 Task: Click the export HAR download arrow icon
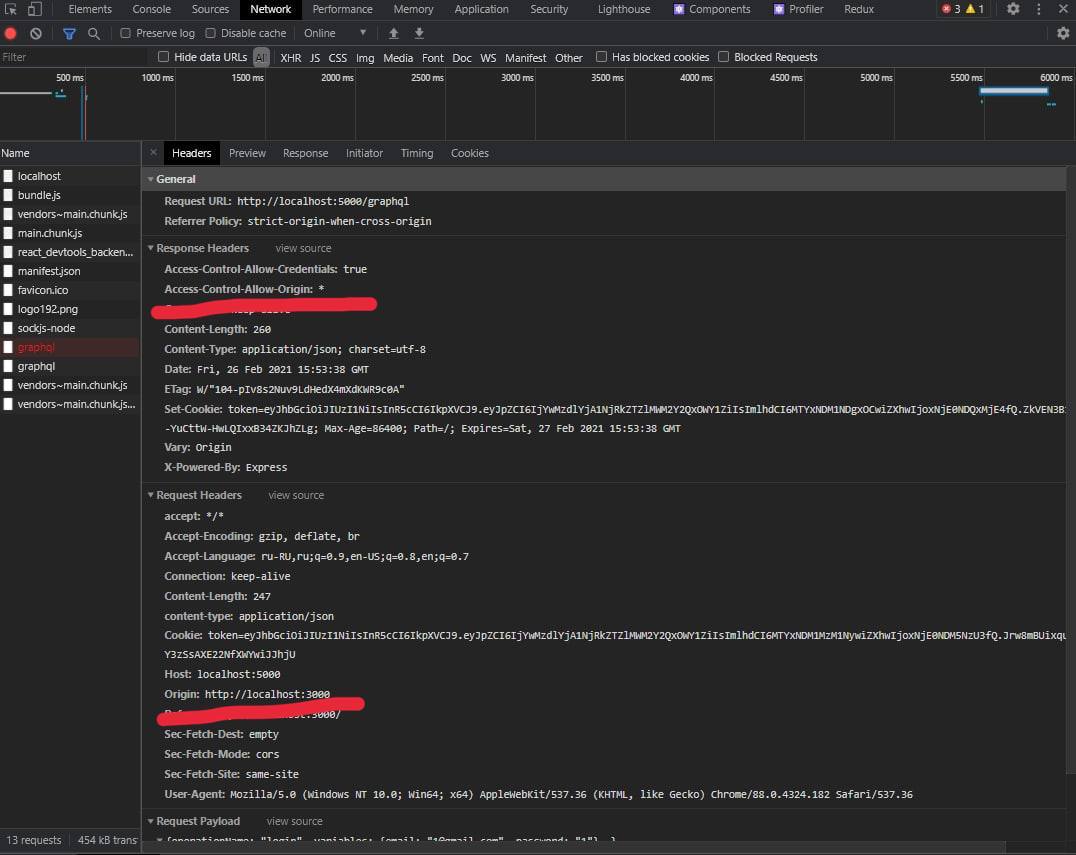coord(419,33)
